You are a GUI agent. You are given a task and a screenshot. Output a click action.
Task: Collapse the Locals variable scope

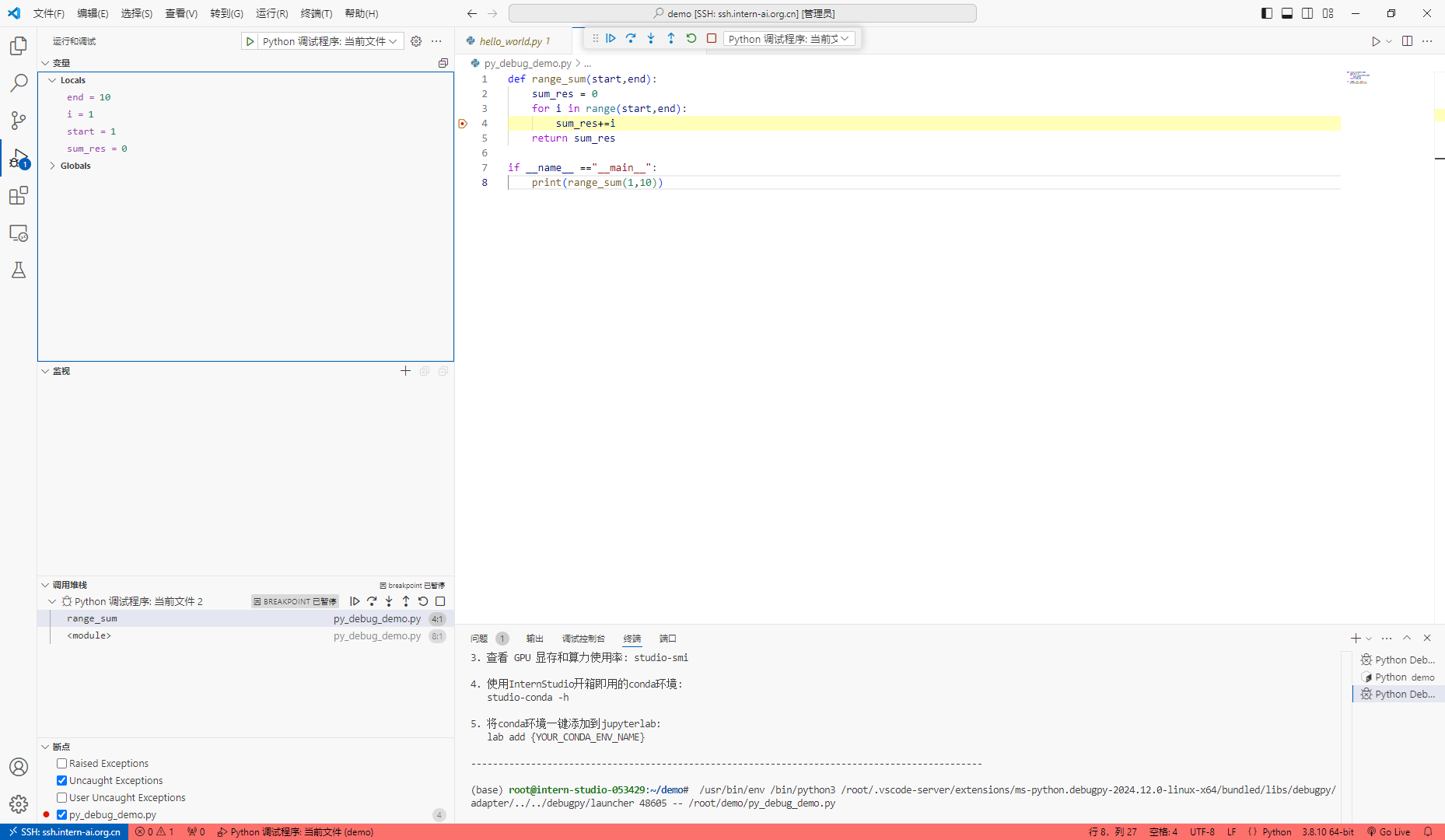pyautogui.click(x=52, y=80)
